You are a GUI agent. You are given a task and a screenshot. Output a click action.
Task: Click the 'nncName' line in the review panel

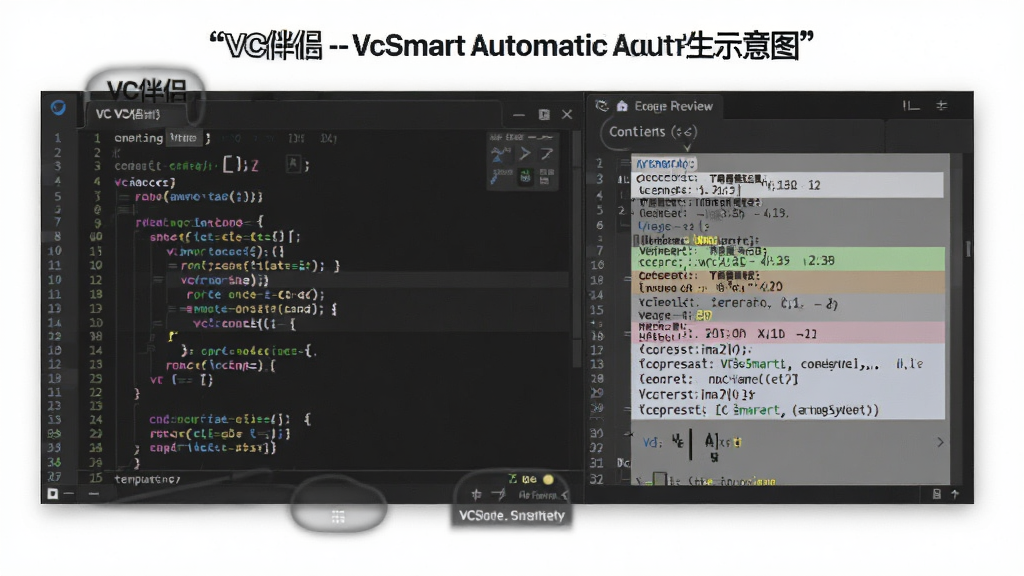pos(718,379)
